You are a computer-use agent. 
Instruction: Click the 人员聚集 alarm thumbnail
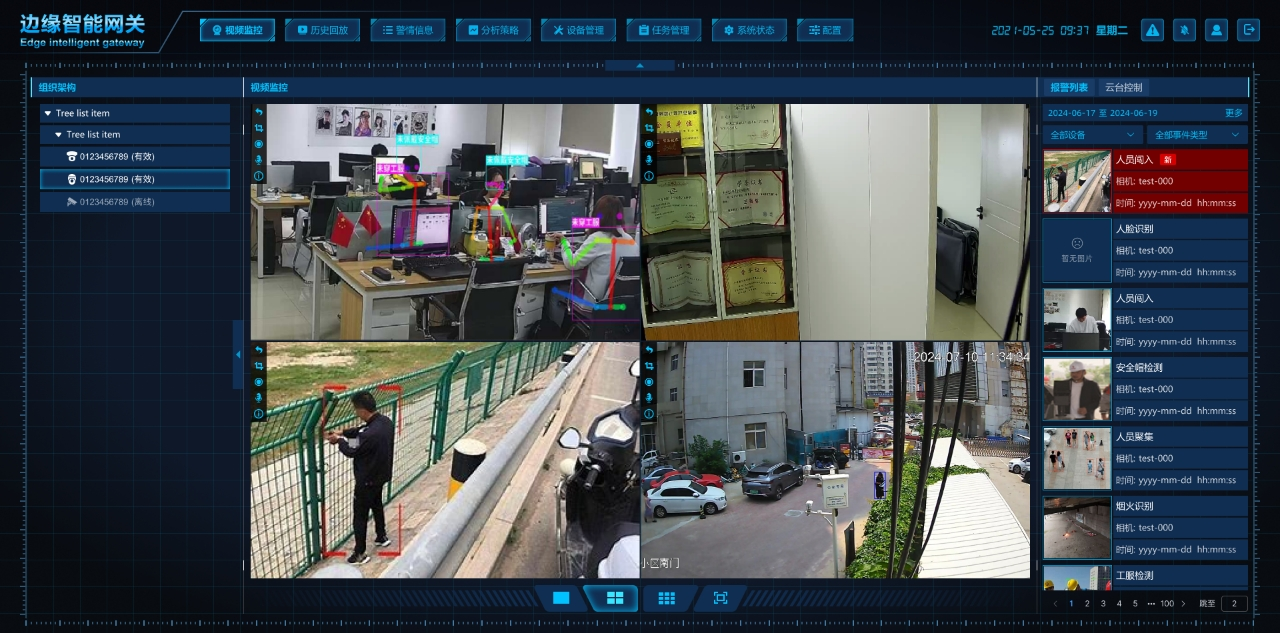tap(1077, 458)
